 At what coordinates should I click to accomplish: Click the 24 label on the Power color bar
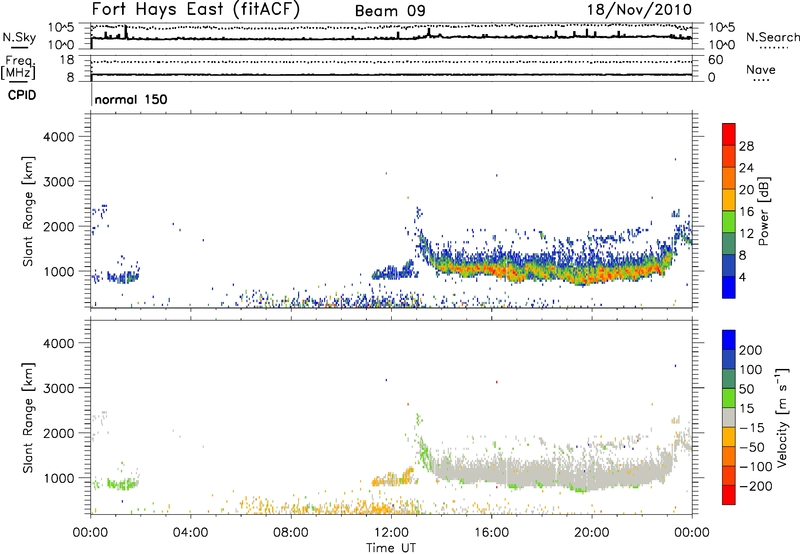click(x=746, y=168)
